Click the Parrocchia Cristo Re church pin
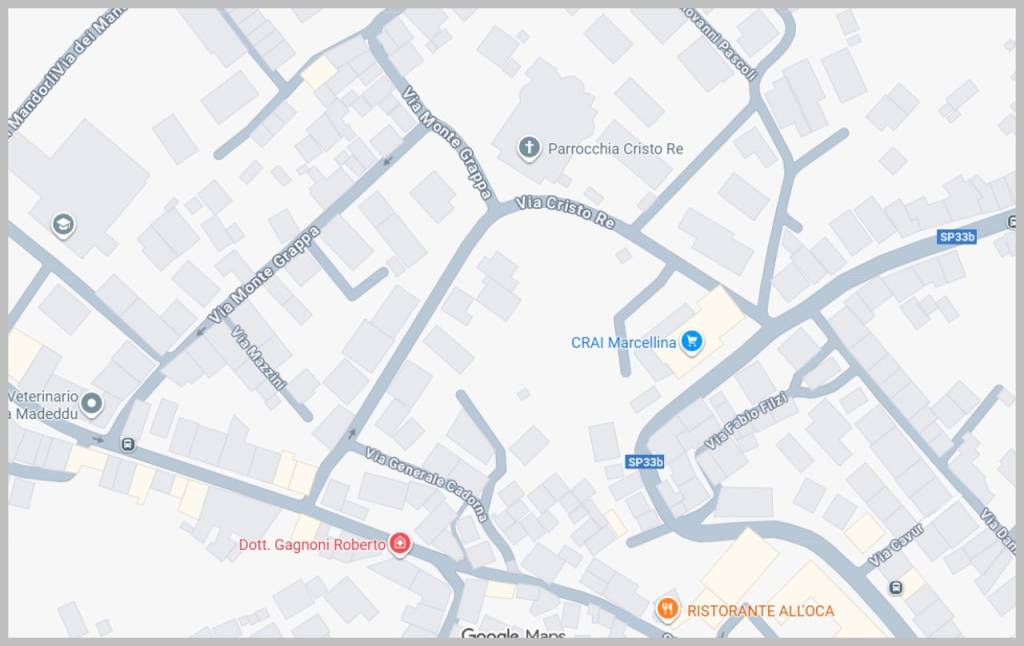 (x=529, y=148)
